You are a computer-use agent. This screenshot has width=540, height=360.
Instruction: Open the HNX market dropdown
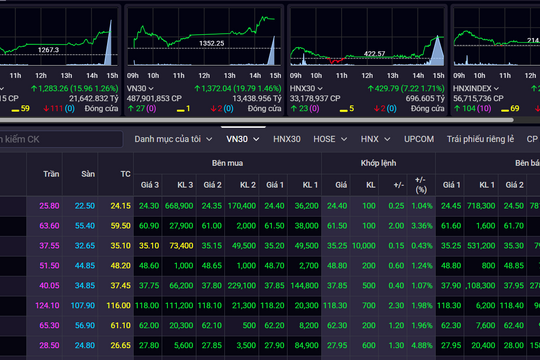point(375,139)
